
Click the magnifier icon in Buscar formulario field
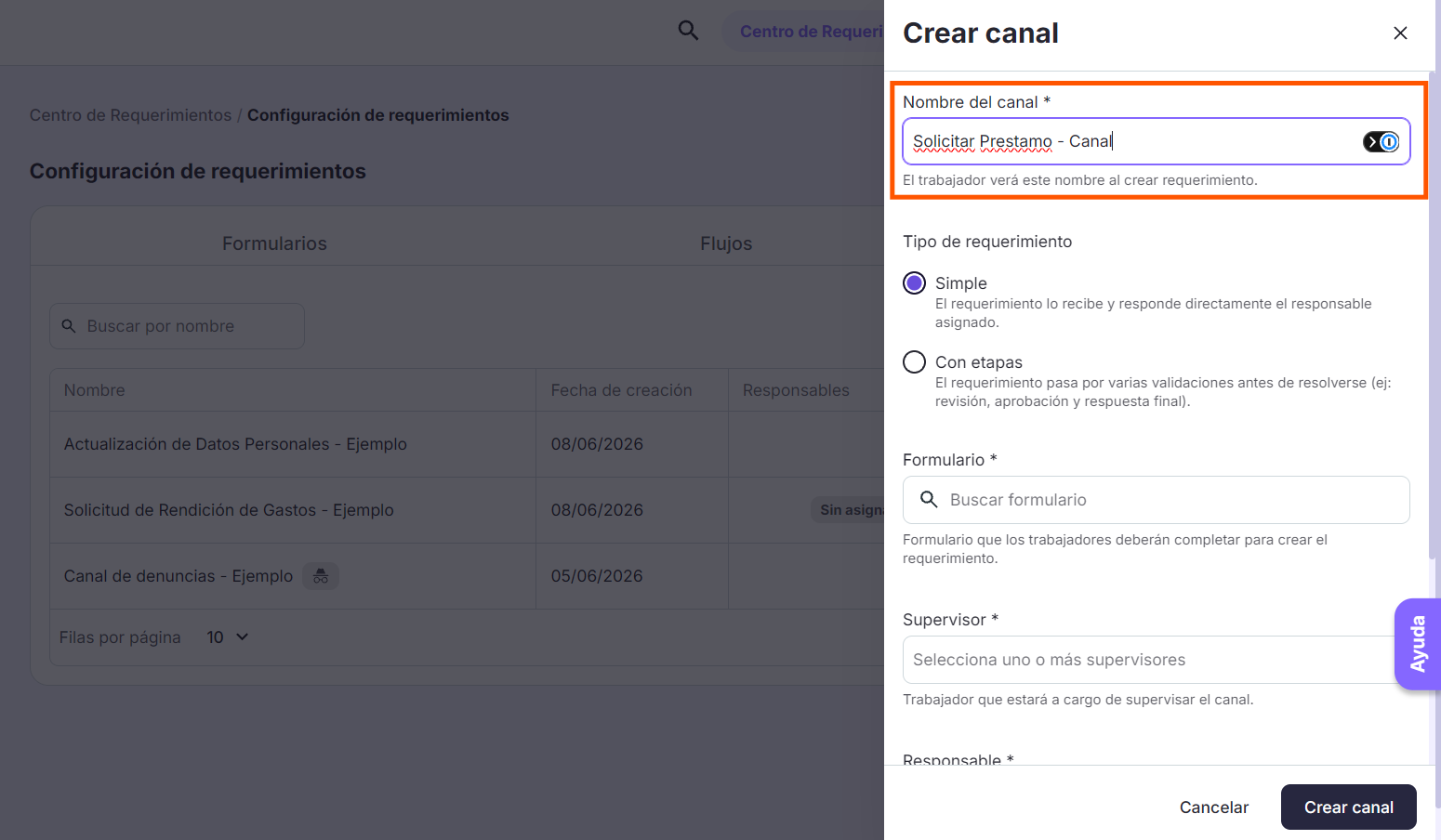pos(929,500)
